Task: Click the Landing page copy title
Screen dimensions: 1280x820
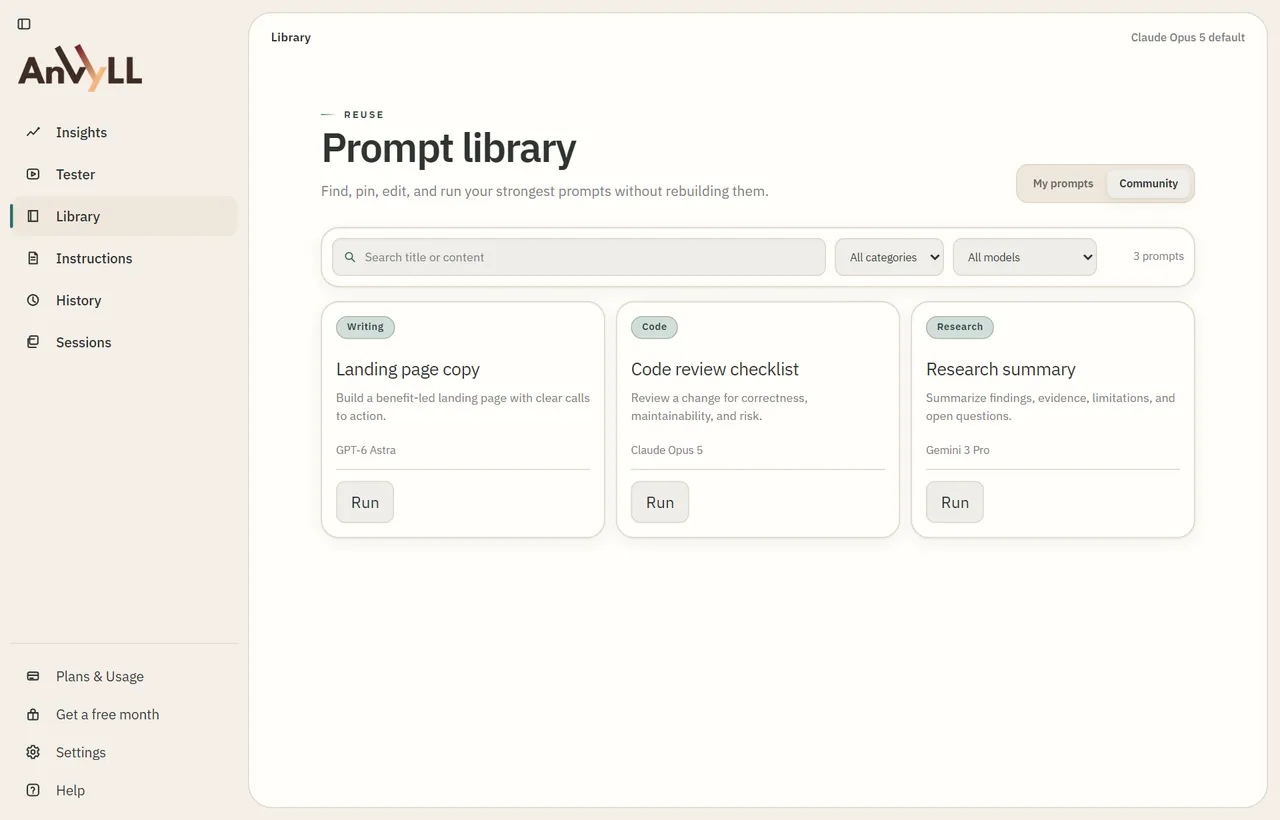Action: (x=408, y=369)
